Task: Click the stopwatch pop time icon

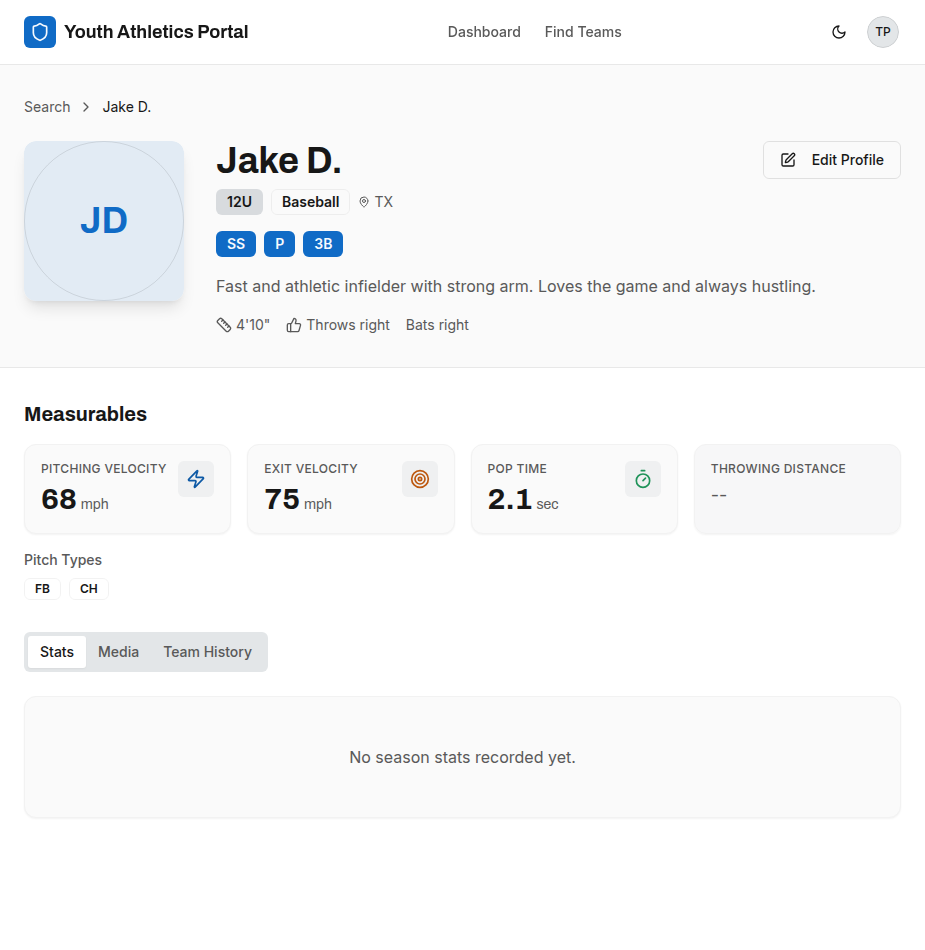Action: pos(643,479)
